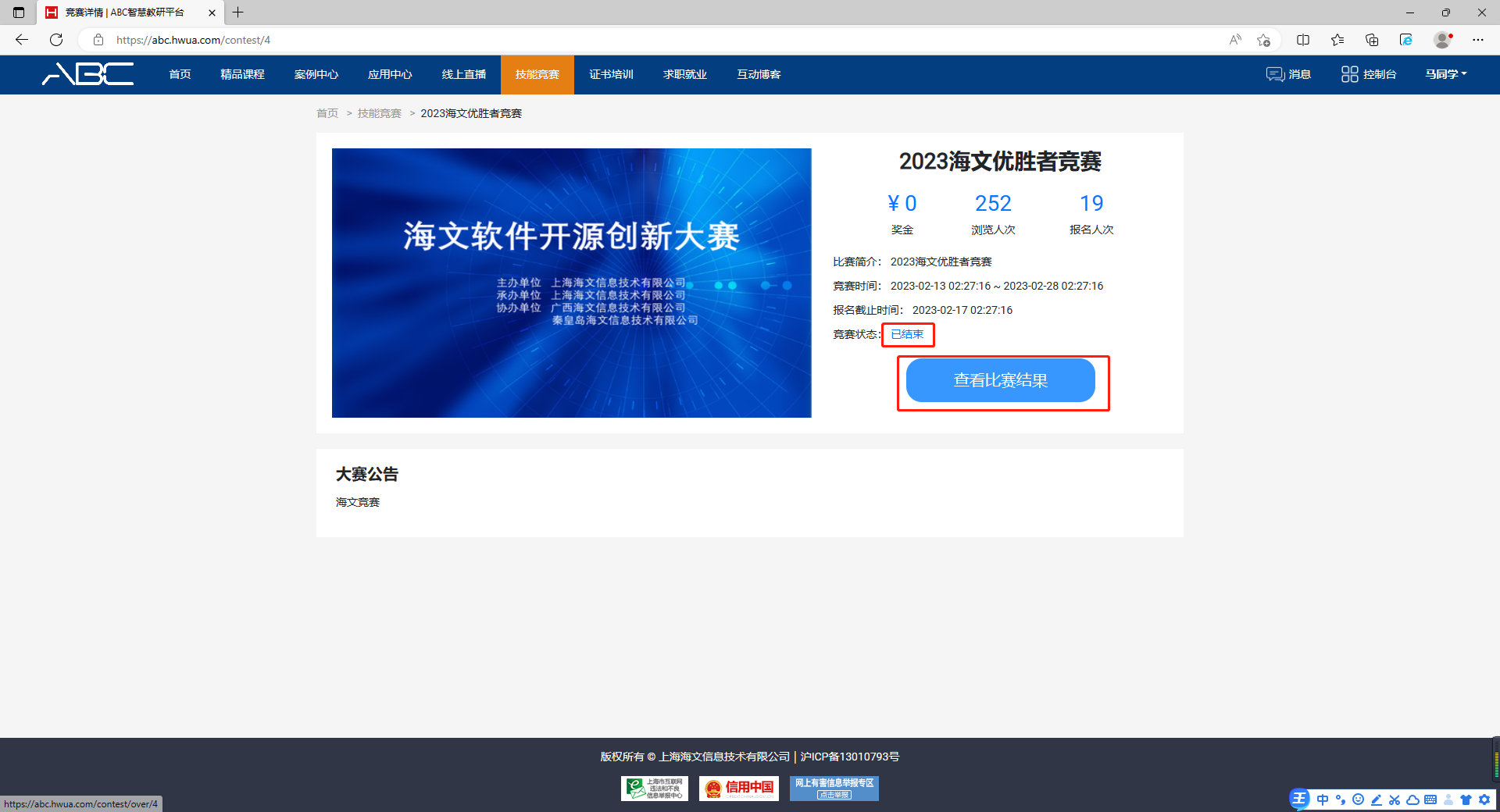The width and height of the screenshot is (1500, 812).
Task: View site info via the lock icon
Action: 98,40
